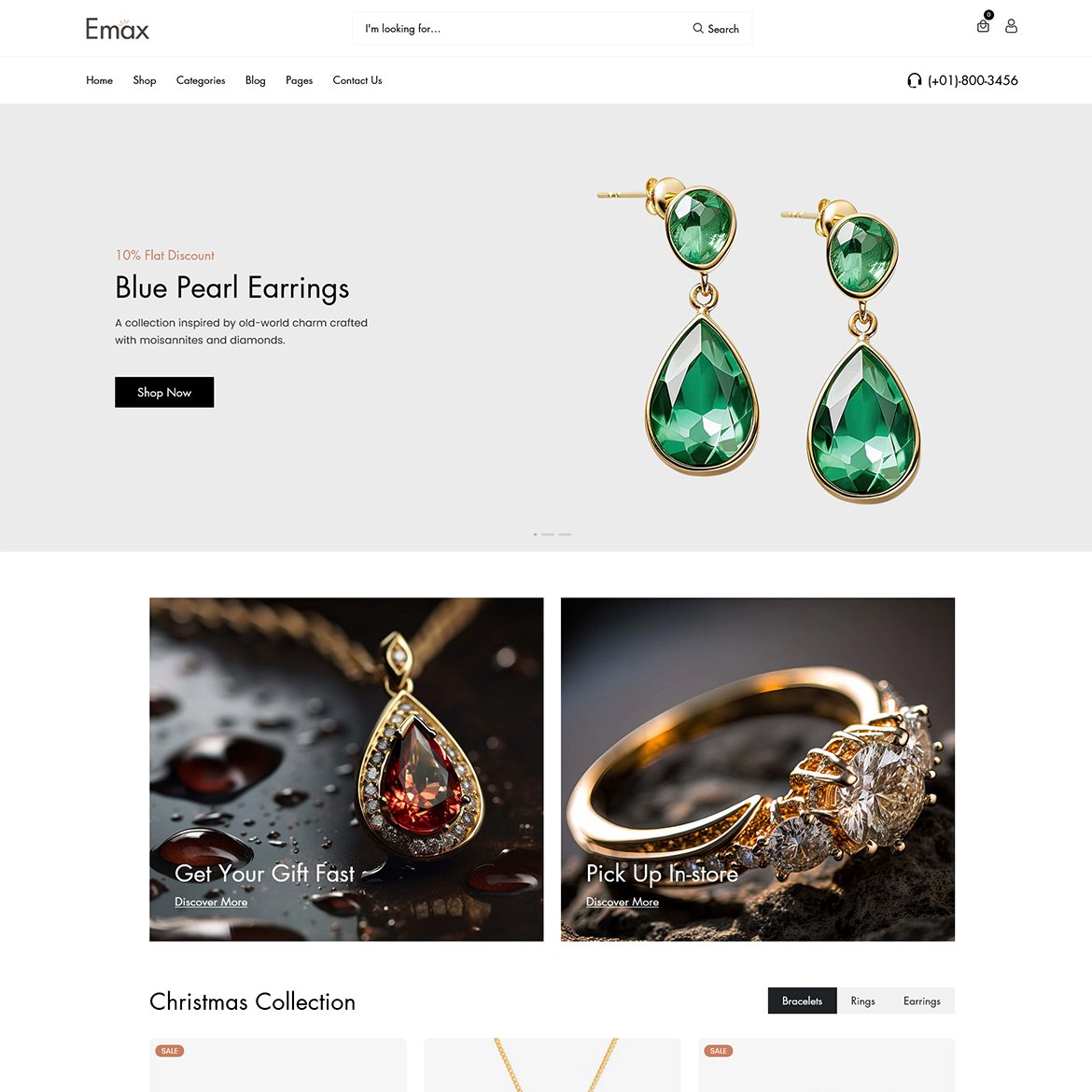Open the Shop menu
This screenshot has width=1092, height=1092.
pyautogui.click(x=144, y=80)
